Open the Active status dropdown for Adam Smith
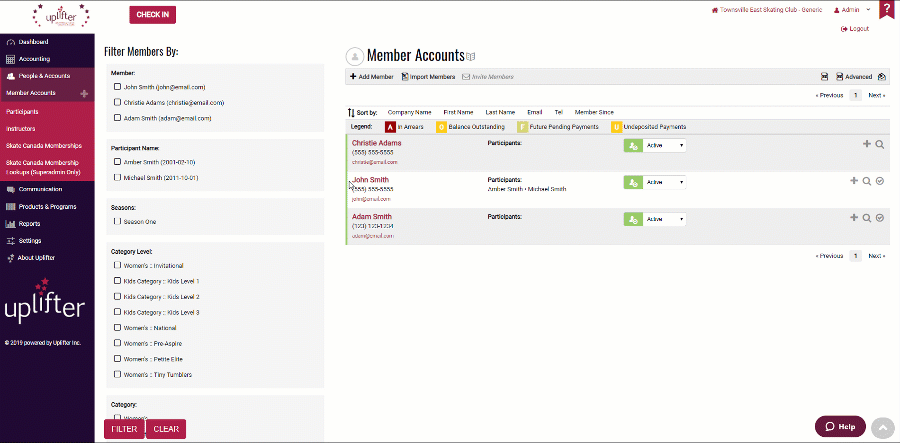This screenshot has width=900, height=443. tap(665, 219)
